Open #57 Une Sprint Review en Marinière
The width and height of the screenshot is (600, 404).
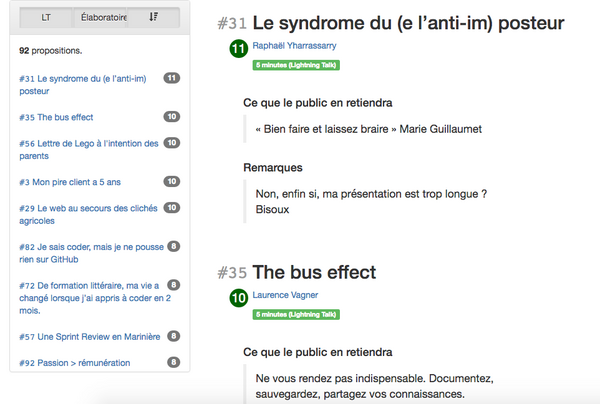pyautogui.click(x=90, y=337)
